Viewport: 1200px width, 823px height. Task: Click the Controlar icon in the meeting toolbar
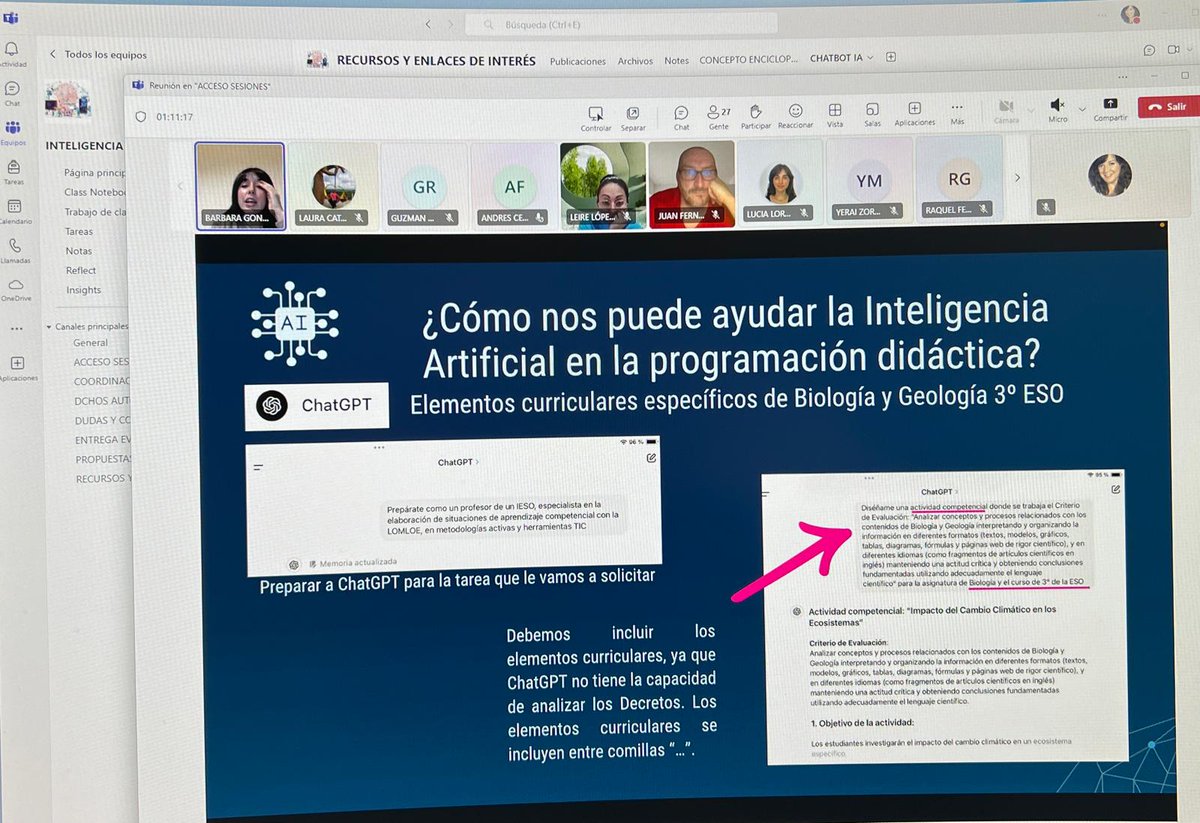pyautogui.click(x=596, y=112)
